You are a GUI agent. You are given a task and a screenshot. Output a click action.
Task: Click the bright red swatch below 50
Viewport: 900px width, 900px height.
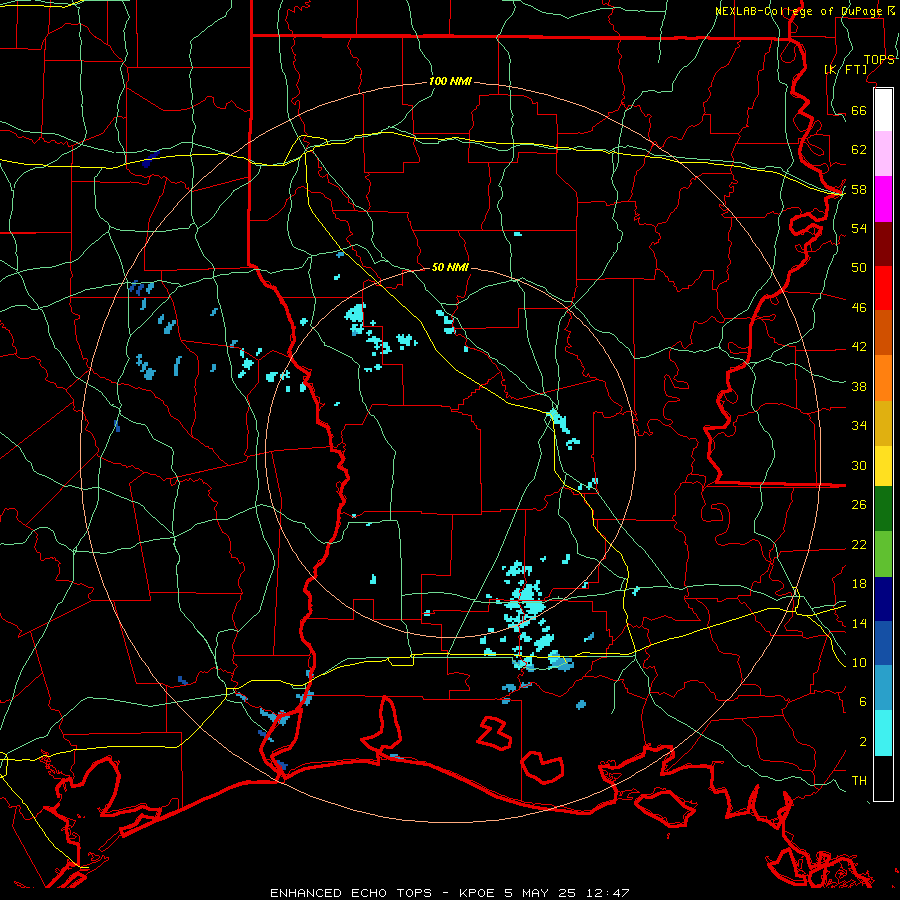click(883, 288)
